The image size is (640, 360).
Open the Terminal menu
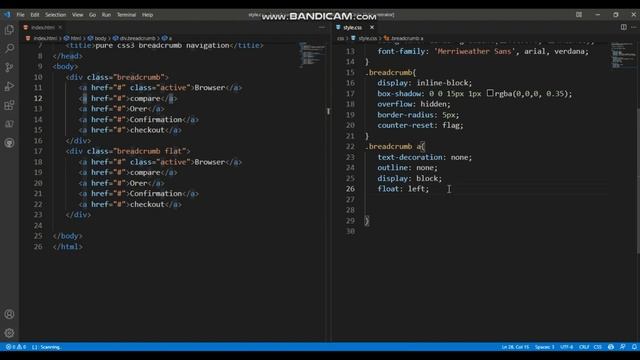pos(127,15)
